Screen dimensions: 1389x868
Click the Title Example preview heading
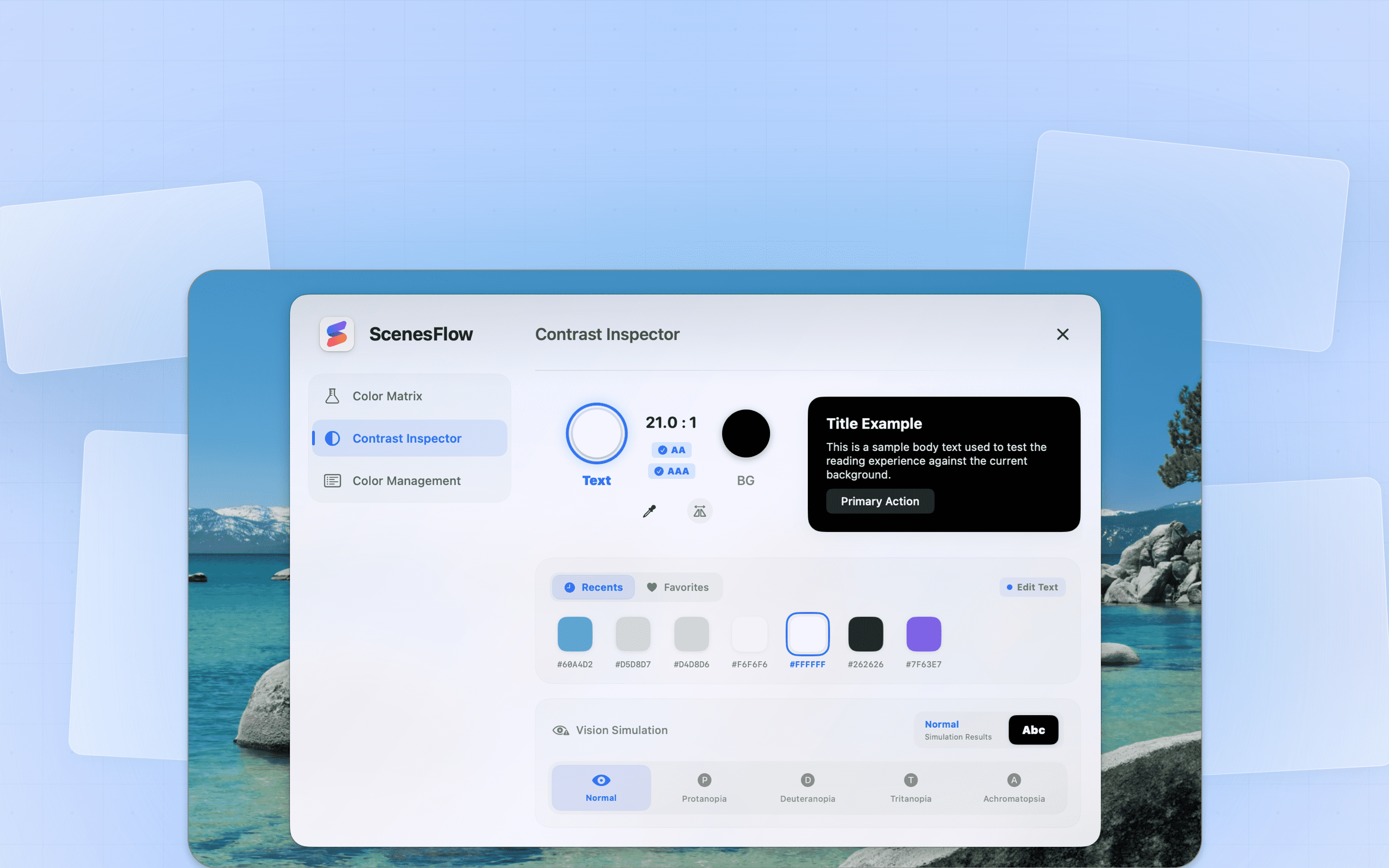[x=873, y=424]
